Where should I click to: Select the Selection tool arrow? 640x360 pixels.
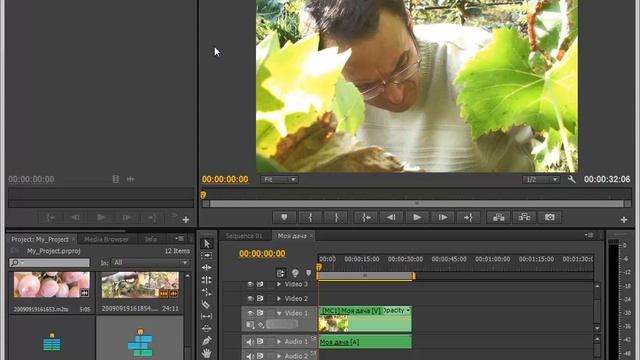(207, 244)
